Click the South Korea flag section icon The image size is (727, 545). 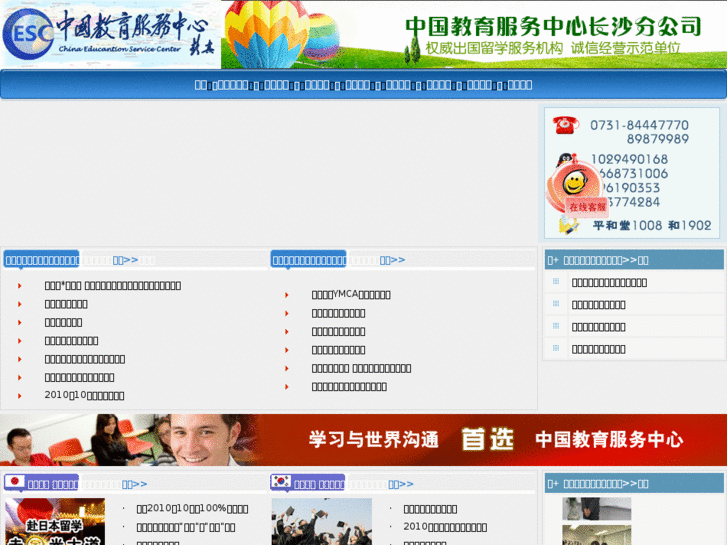[x=281, y=481]
